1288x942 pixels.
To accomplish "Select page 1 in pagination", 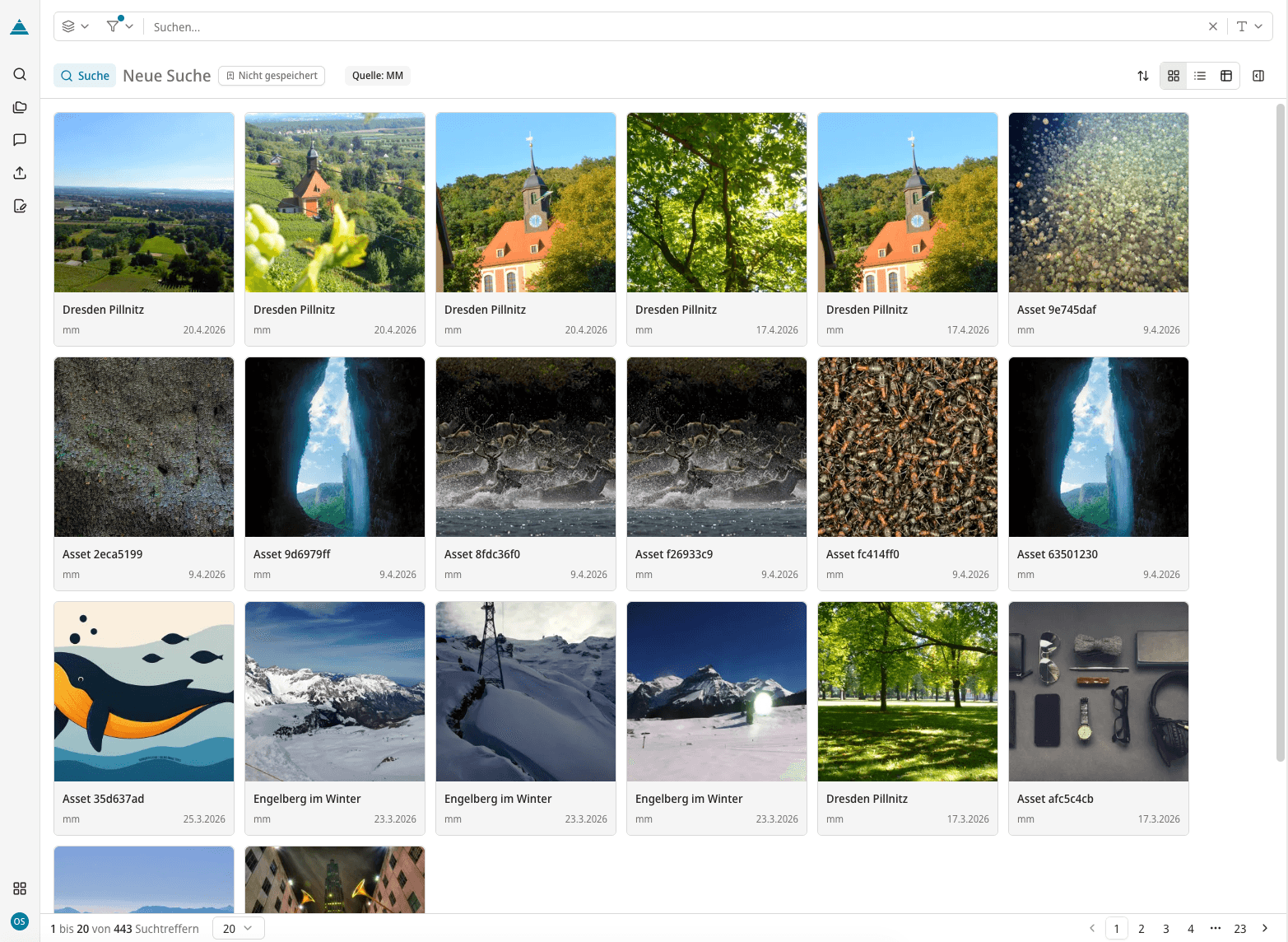I will coord(1117,928).
